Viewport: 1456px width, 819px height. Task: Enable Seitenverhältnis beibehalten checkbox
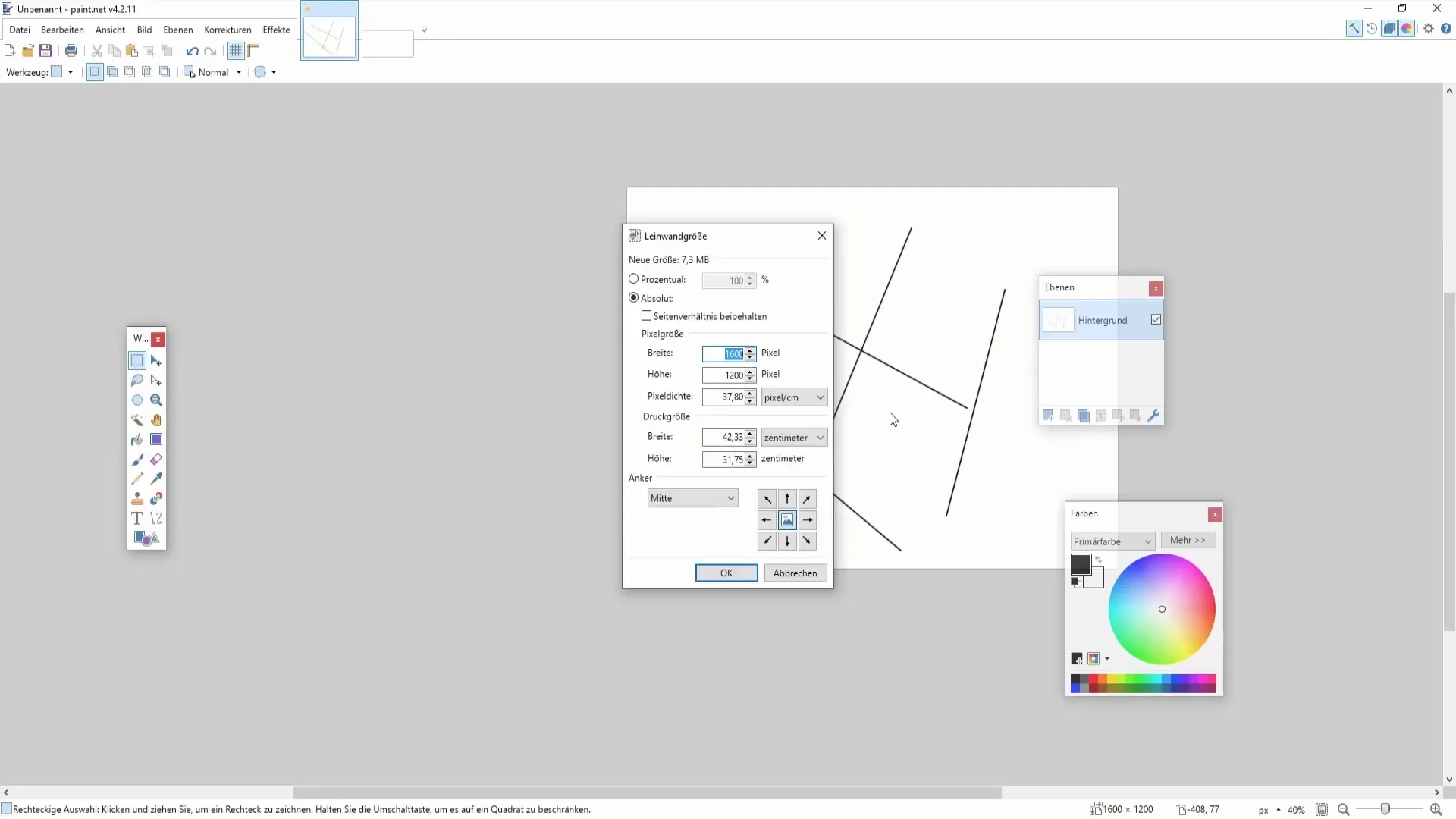point(647,316)
